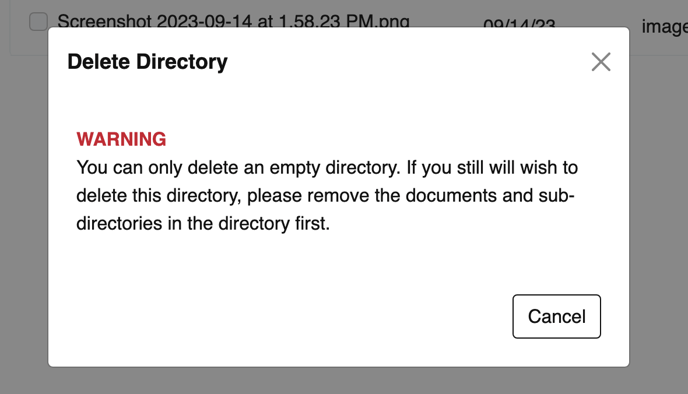Image resolution: width=688 pixels, height=394 pixels.
Task: Click the dimmed backdrop below the dialog
Action: (x=339, y=381)
